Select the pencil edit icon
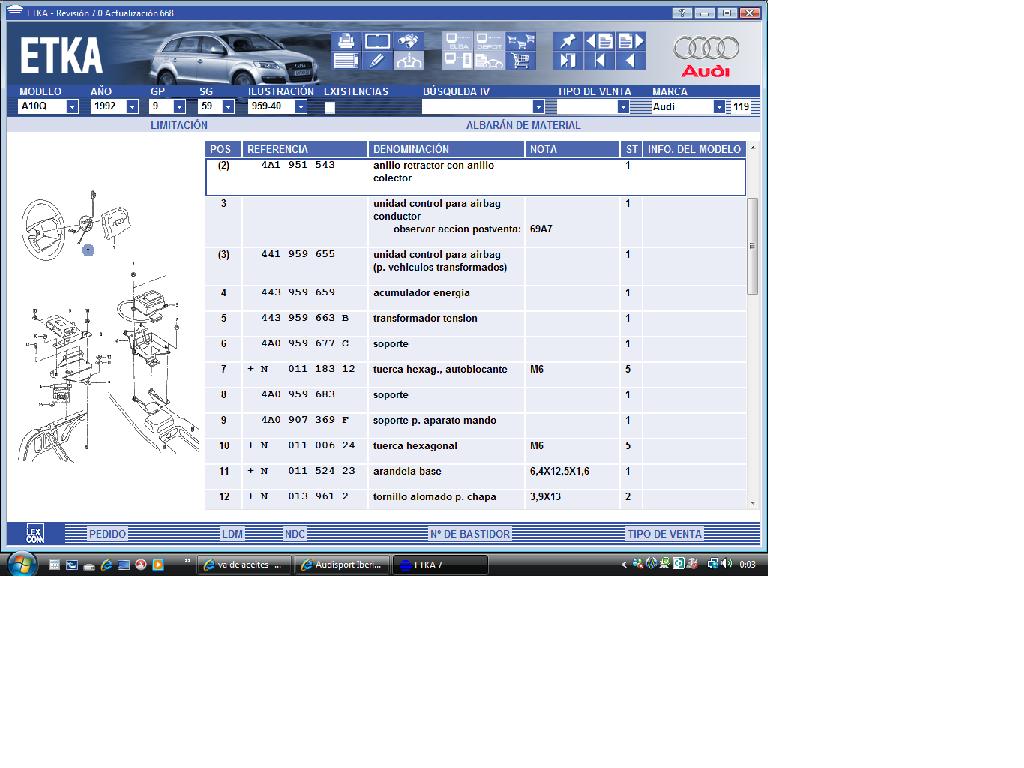The height and width of the screenshot is (768, 1024). point(377,61)
